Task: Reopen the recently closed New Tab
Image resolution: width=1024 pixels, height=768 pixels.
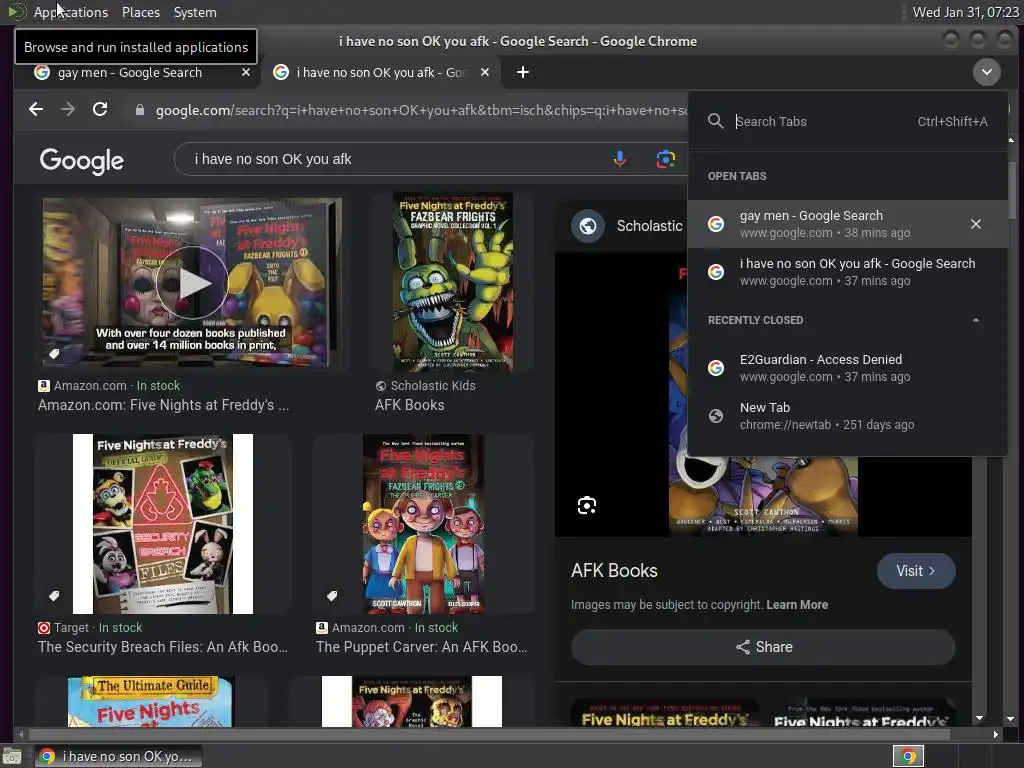Action: coord(848,416)
